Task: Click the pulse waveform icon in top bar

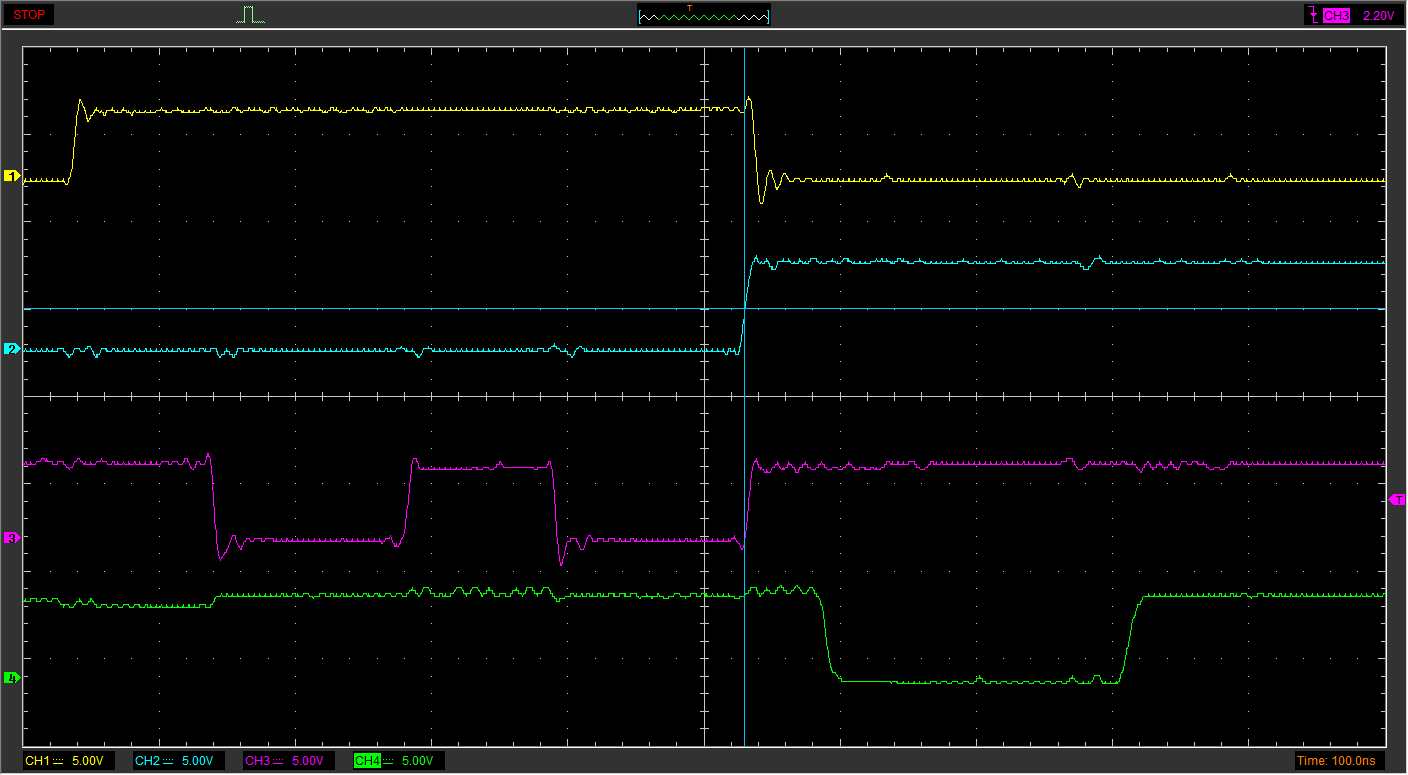Action: coord(251,15)
